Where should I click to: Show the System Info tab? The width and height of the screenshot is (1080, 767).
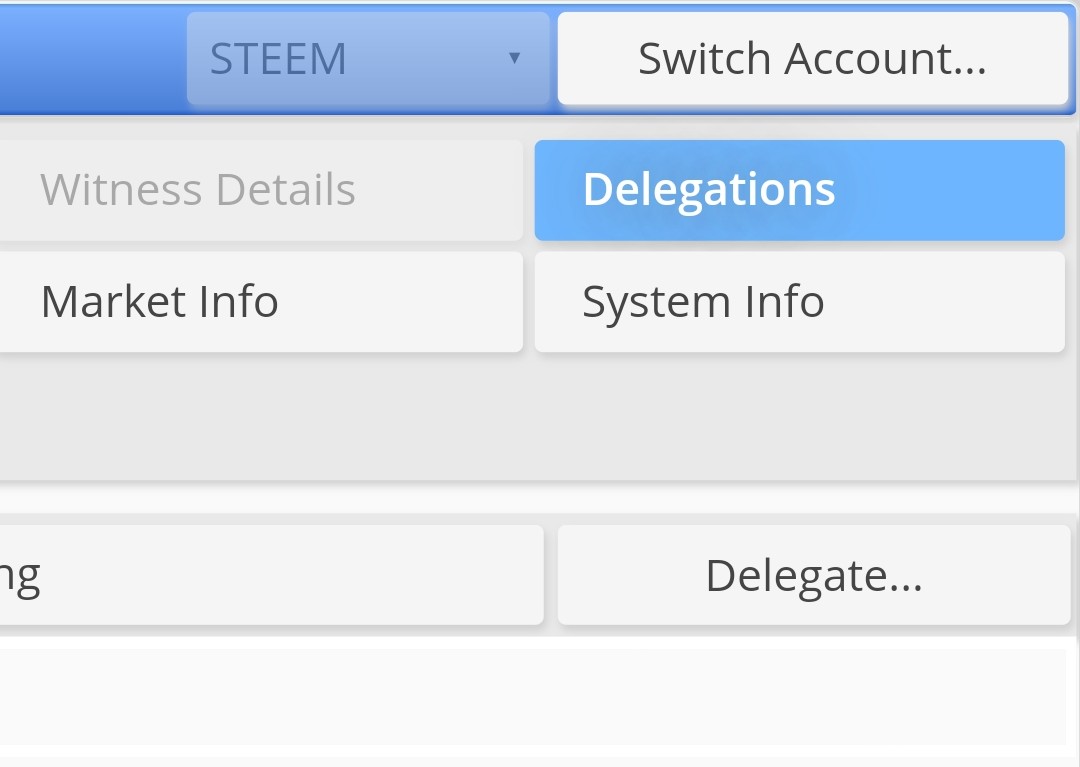(800, 302)
